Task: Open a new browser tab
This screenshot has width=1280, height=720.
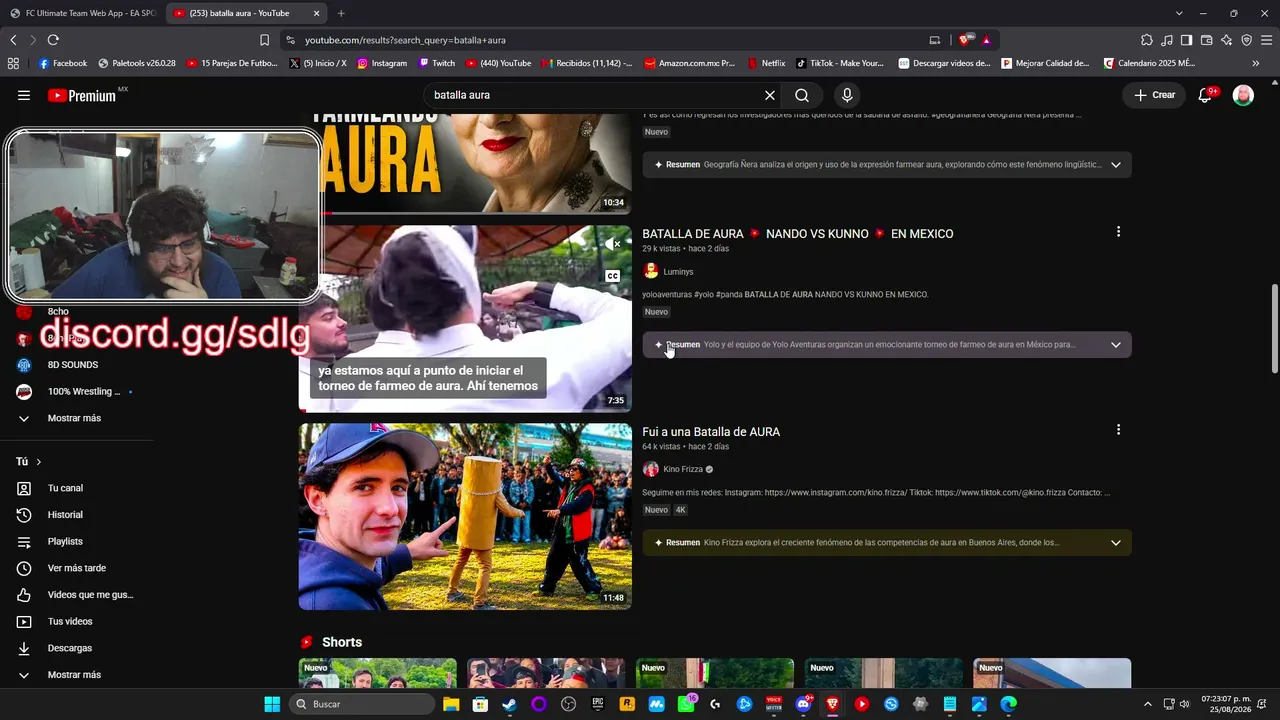Action: click(x=341, y=13)
